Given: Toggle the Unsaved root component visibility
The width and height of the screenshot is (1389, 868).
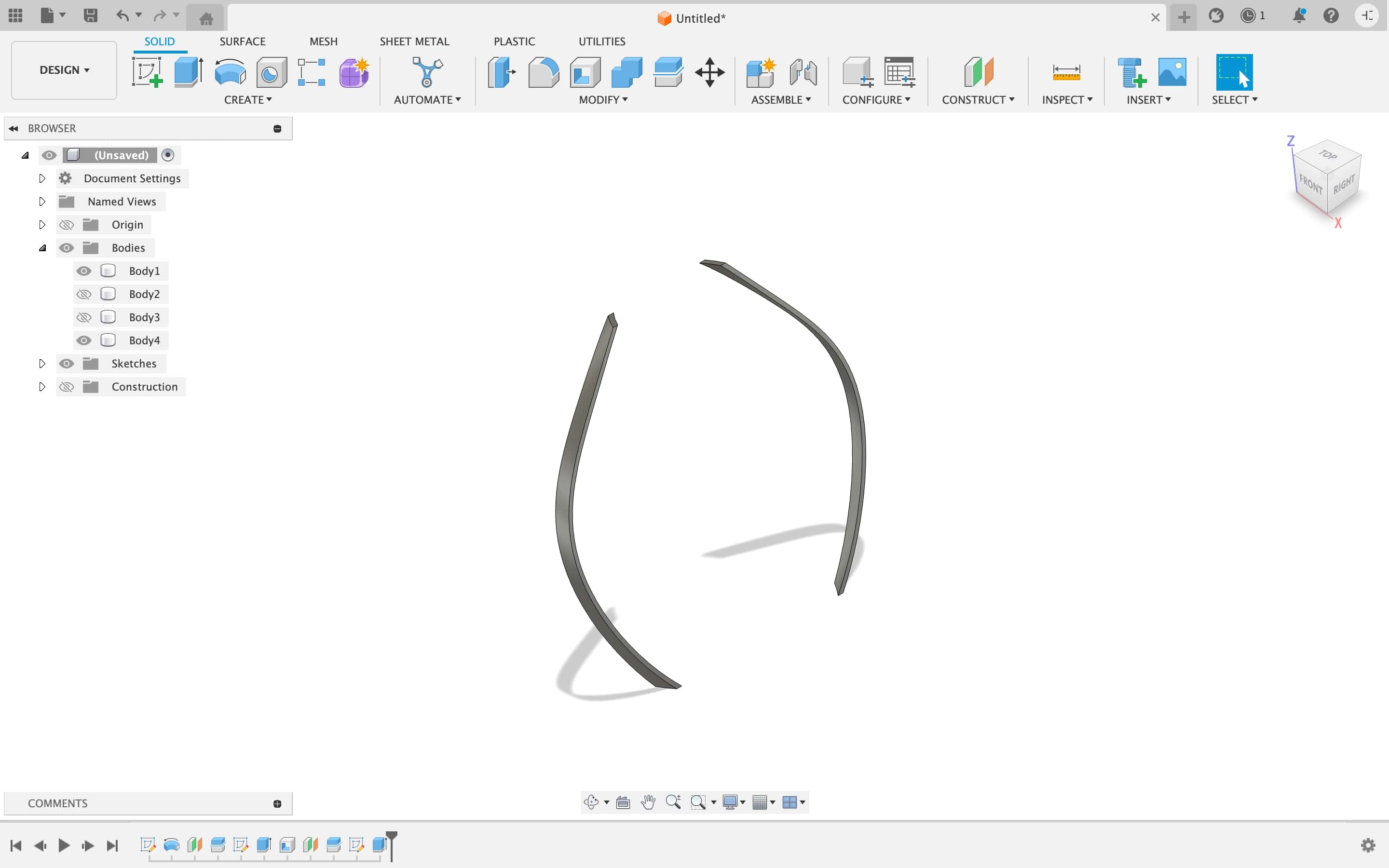Looking at the screenshot, I should 49,155.
